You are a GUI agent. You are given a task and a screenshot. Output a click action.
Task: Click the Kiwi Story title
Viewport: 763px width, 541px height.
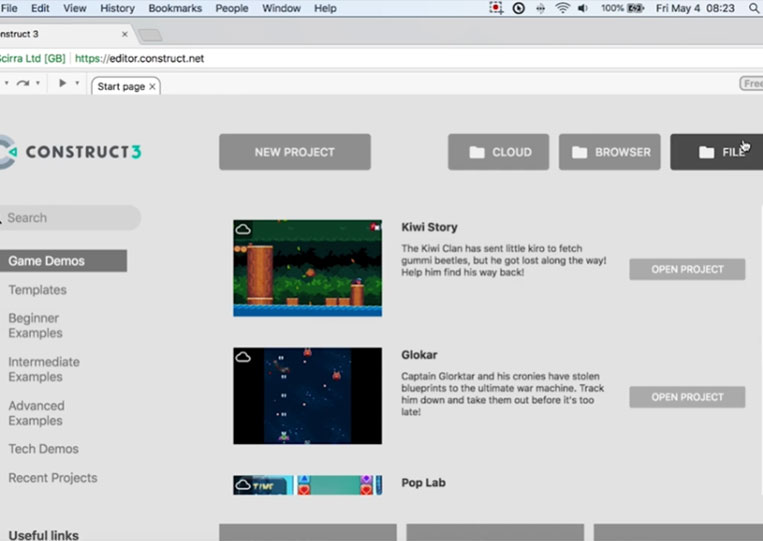(429, 227)
